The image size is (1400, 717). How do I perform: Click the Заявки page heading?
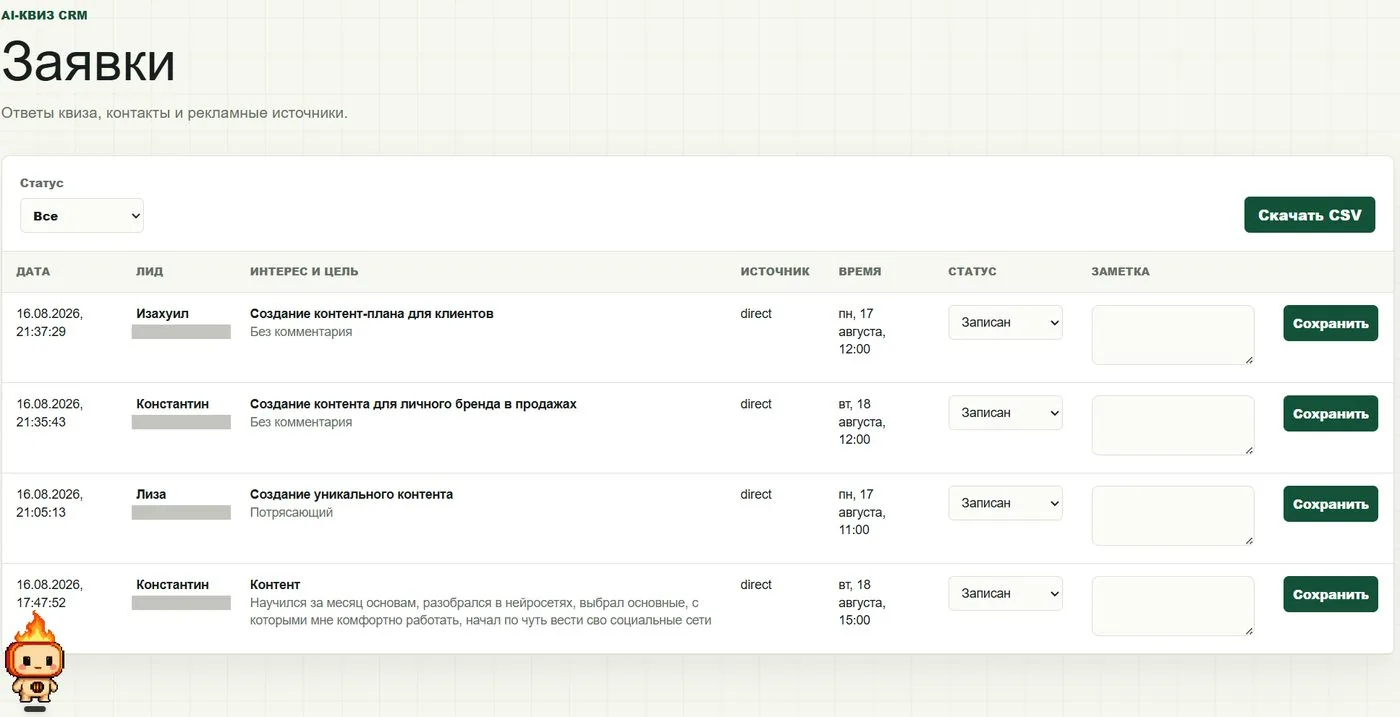click(88, 62)
